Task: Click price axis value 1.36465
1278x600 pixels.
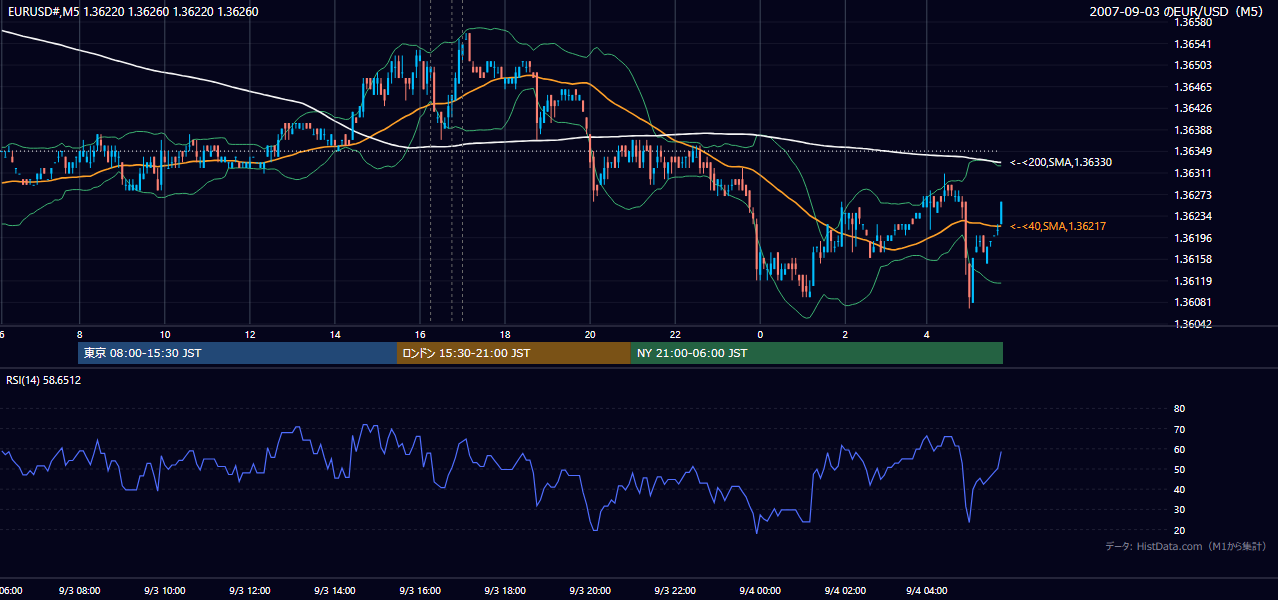Action: point(1192,87)
